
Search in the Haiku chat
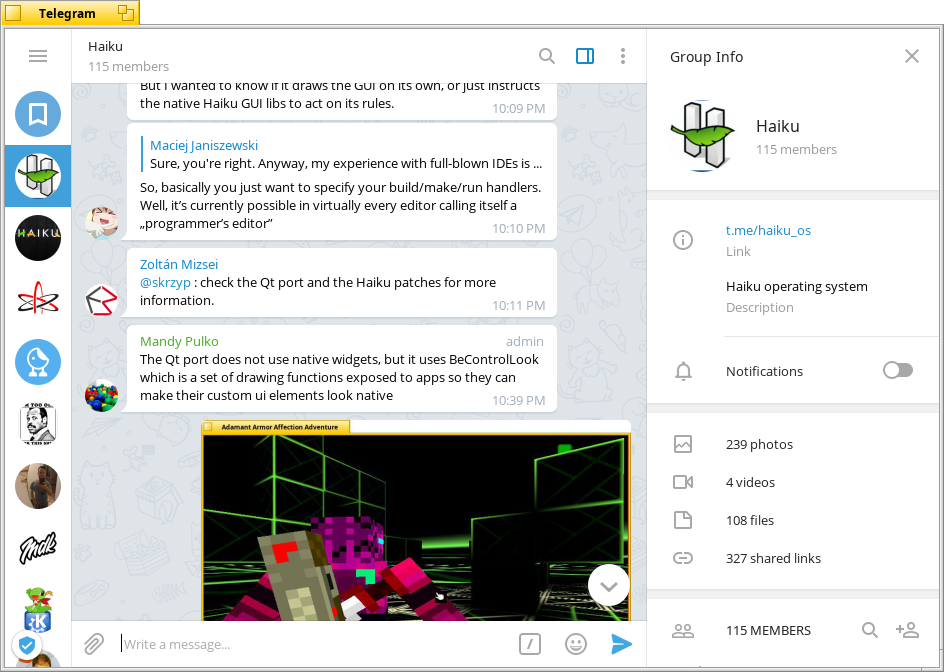(x=547, y=56)
